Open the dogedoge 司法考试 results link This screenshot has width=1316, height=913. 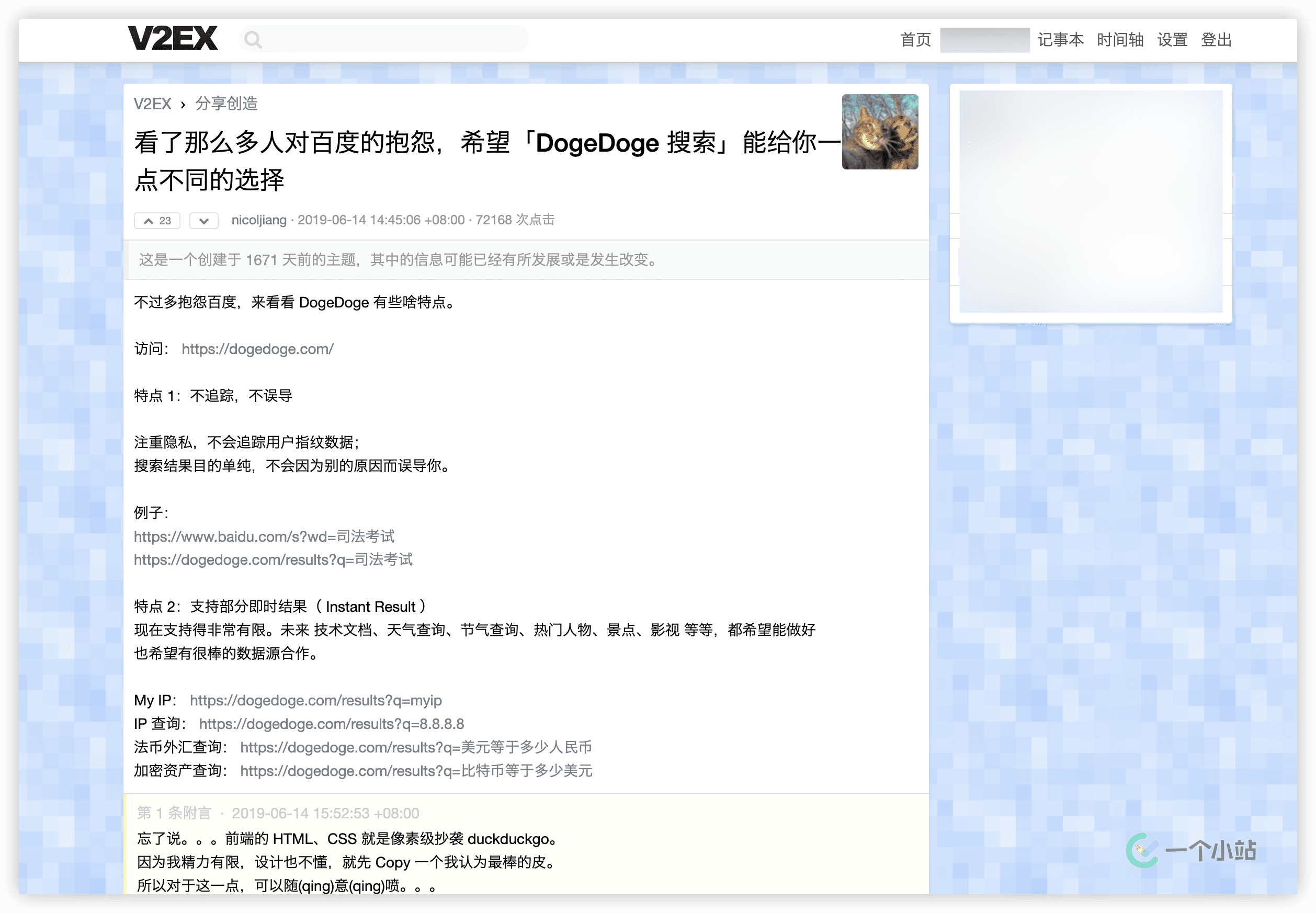(273, 560)
